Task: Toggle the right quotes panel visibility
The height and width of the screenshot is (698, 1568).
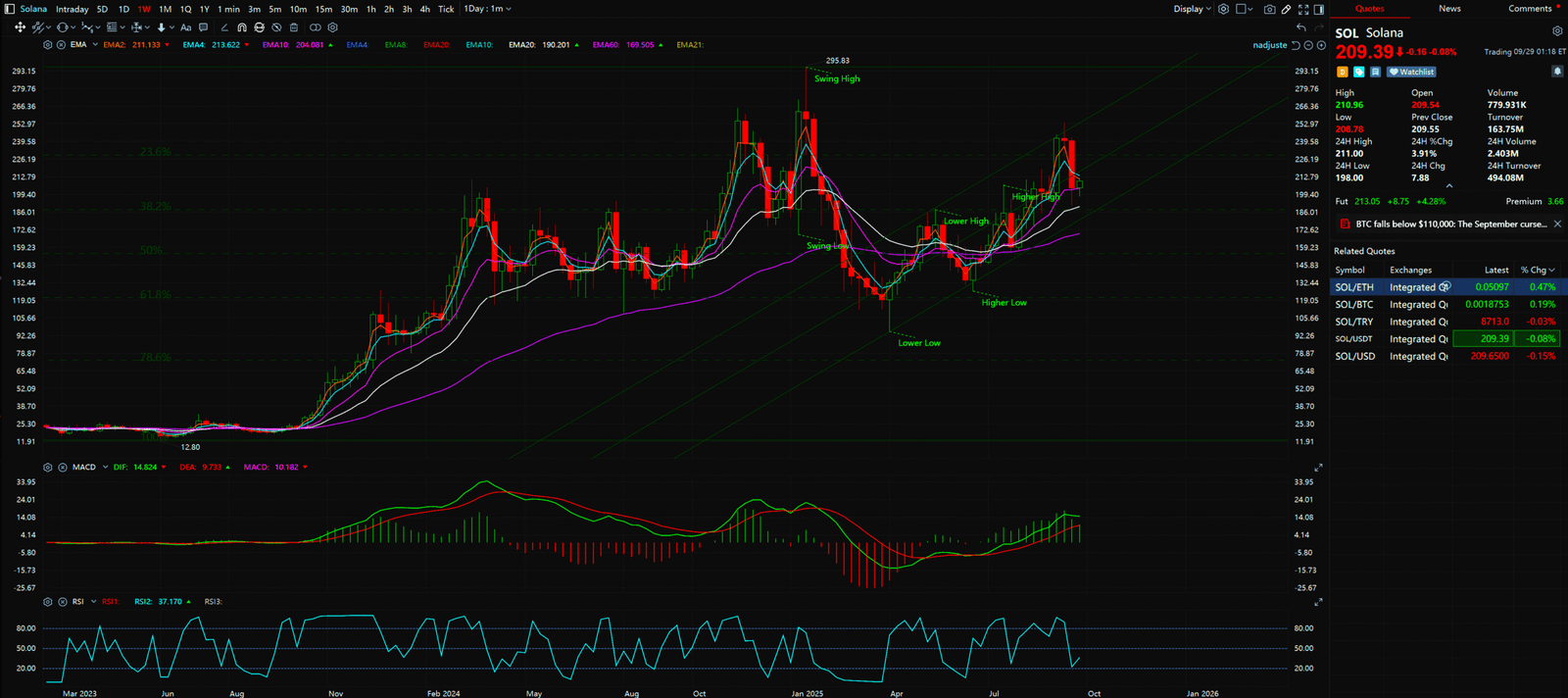Action: pyautogui.click(x=1319, y=9)
